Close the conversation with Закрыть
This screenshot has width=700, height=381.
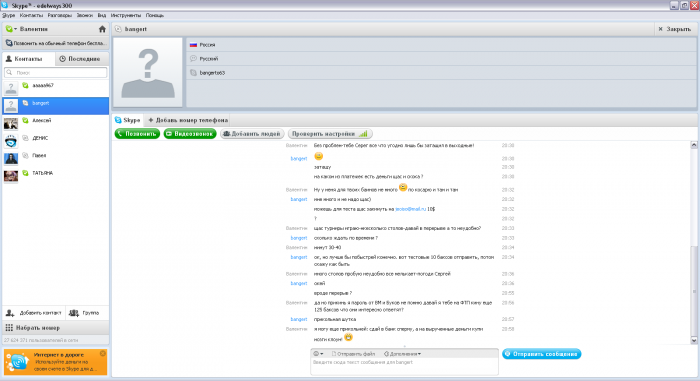(x=675, y=29)
